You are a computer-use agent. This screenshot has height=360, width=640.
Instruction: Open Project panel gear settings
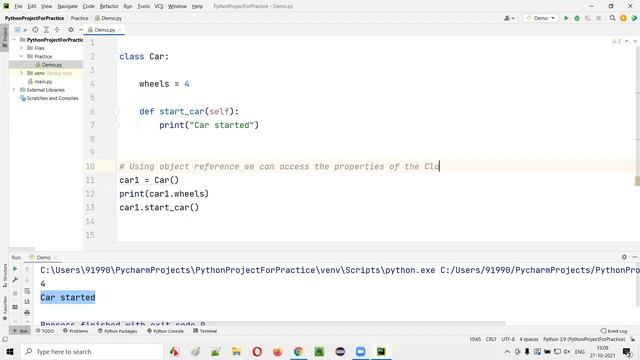click(x=71, y=30)
